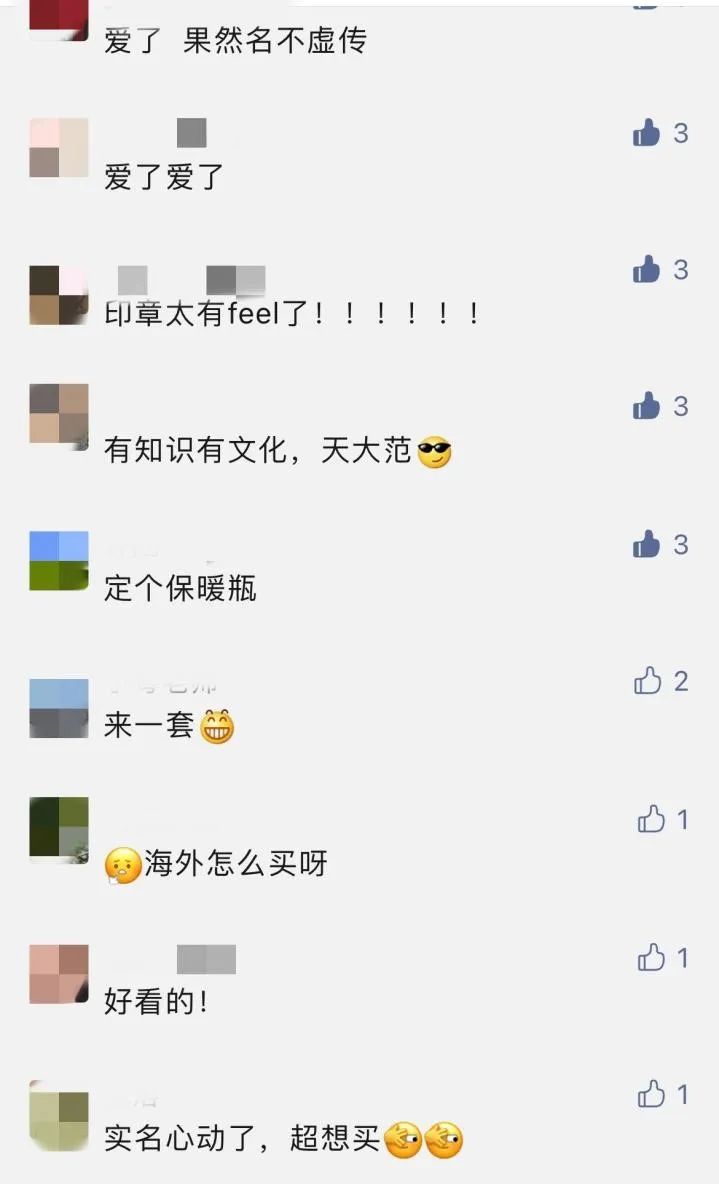This screenshot has width=719, height=1184.
Task: Unlike the "印章太有feel了" comment
Action: coord(646,270)
